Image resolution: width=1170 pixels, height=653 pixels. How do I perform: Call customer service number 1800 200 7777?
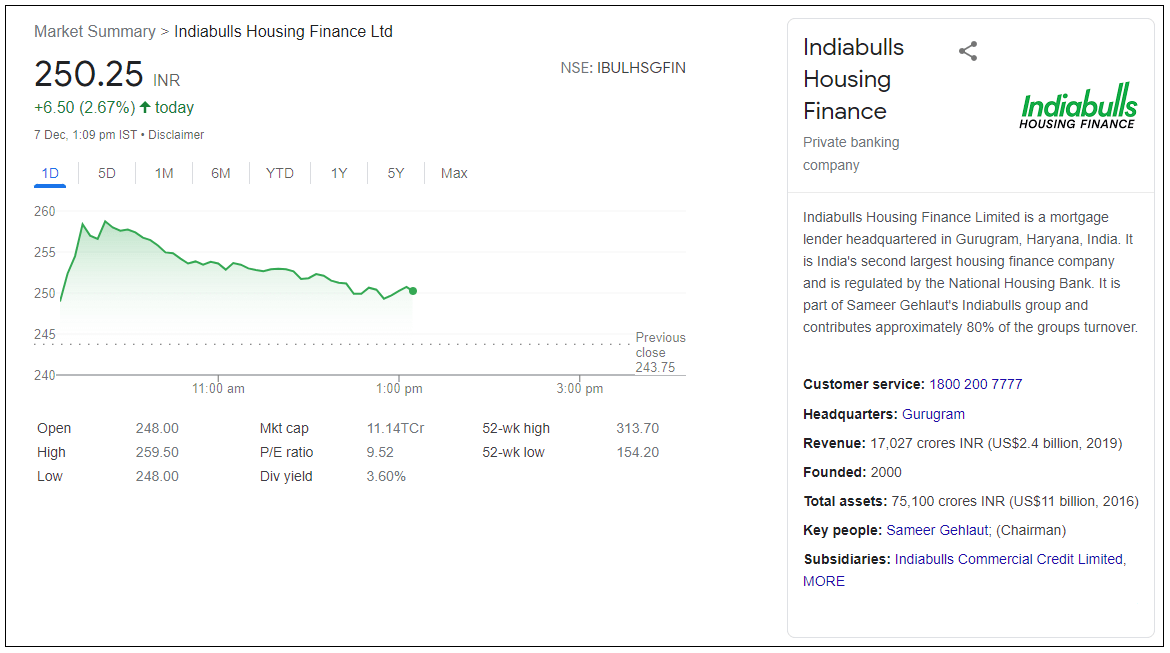tap(975, 384)
